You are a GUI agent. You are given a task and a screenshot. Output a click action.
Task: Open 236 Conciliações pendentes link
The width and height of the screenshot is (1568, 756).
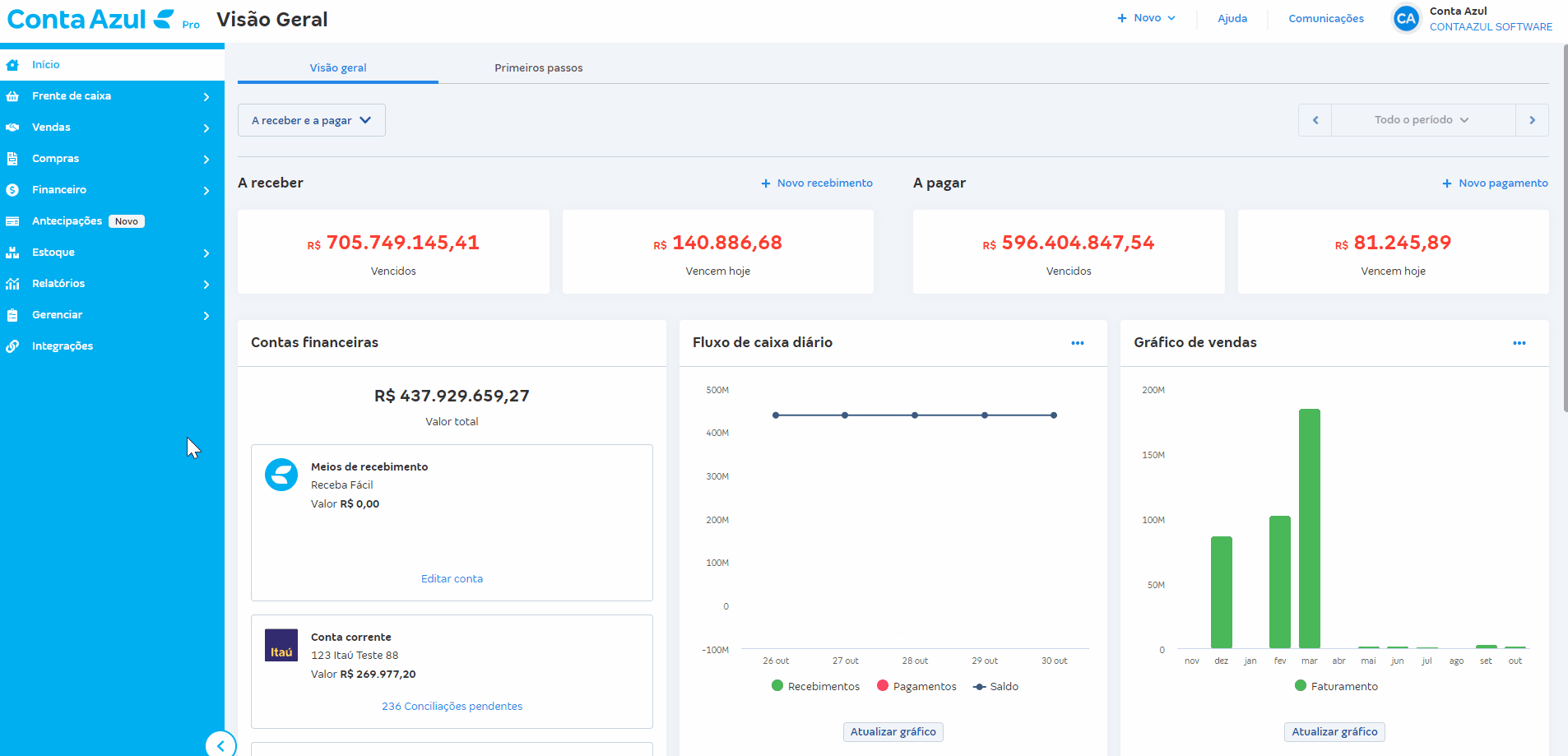pos(452,707)
